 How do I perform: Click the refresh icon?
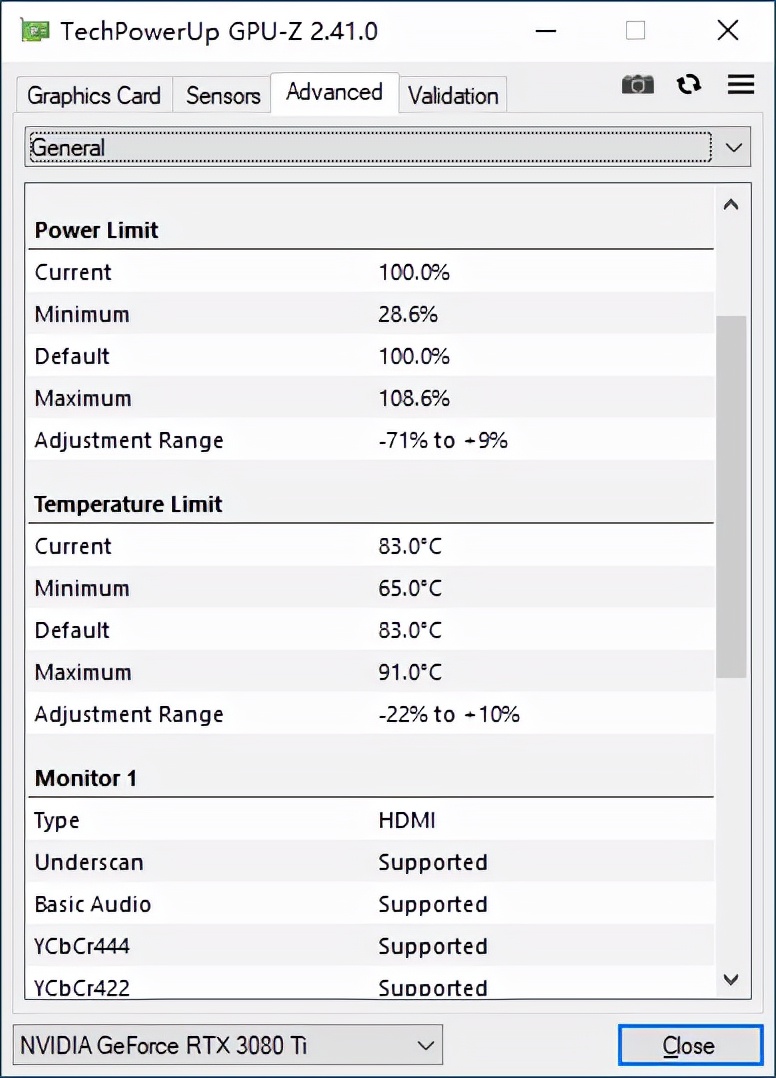coord(689,85)
